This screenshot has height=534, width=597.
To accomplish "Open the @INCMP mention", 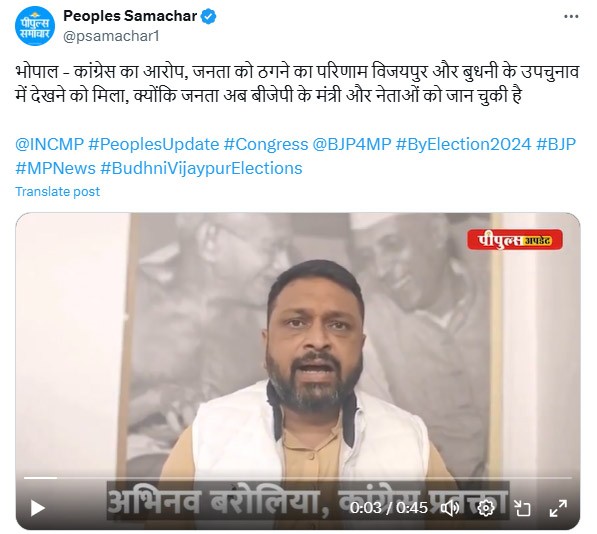I will [49, 144].
